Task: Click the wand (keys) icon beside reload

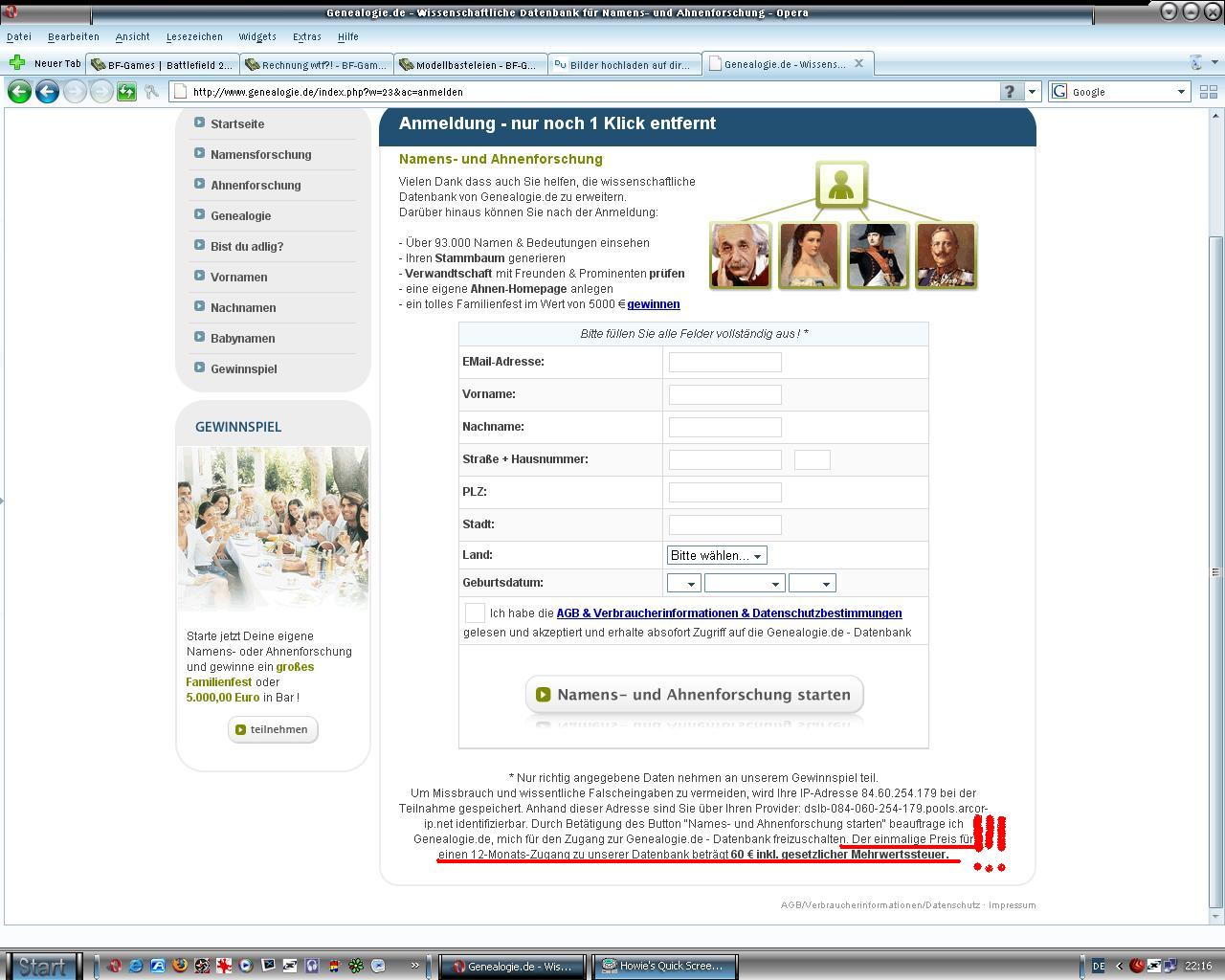Action: (152, 92)
